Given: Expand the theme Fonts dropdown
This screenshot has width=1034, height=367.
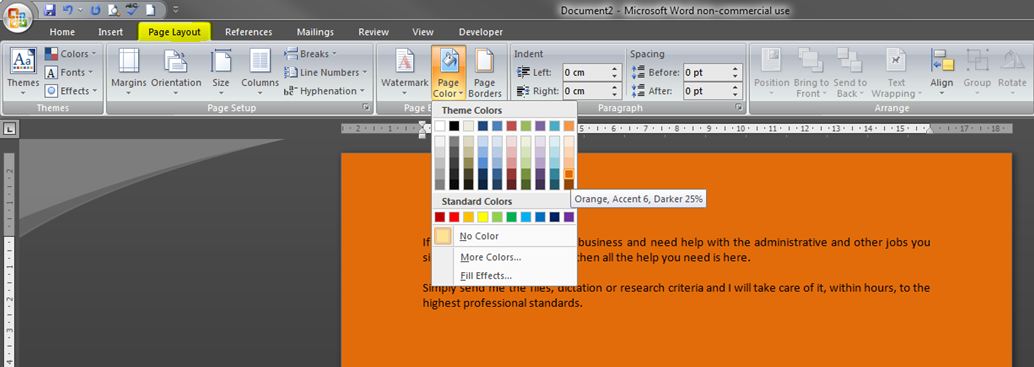Looking at the screenshot, I should pyautogui.click(x=69, y=72).
